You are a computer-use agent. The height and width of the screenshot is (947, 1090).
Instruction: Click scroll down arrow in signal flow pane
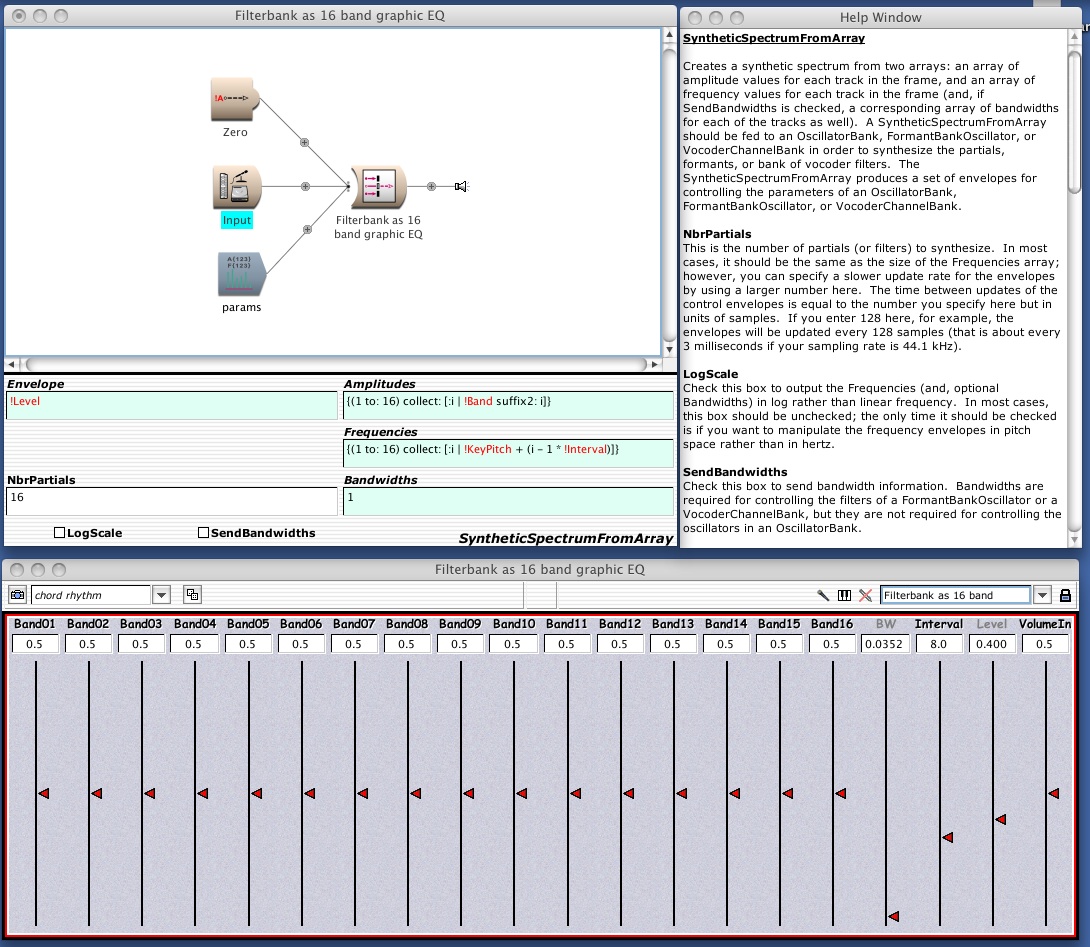(x=669, y=349)
